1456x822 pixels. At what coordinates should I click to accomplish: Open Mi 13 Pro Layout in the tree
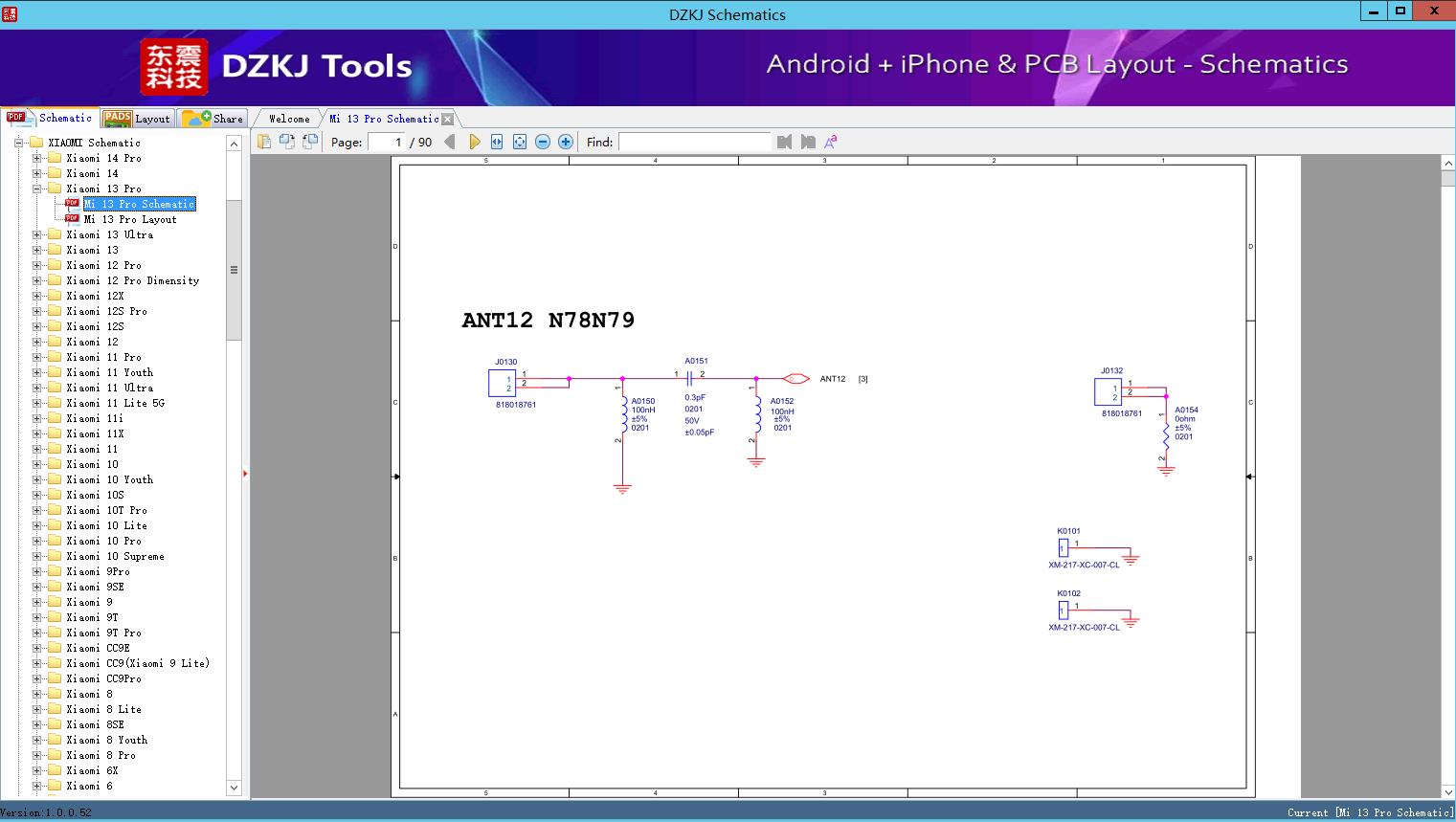click(x=130, y=219)
